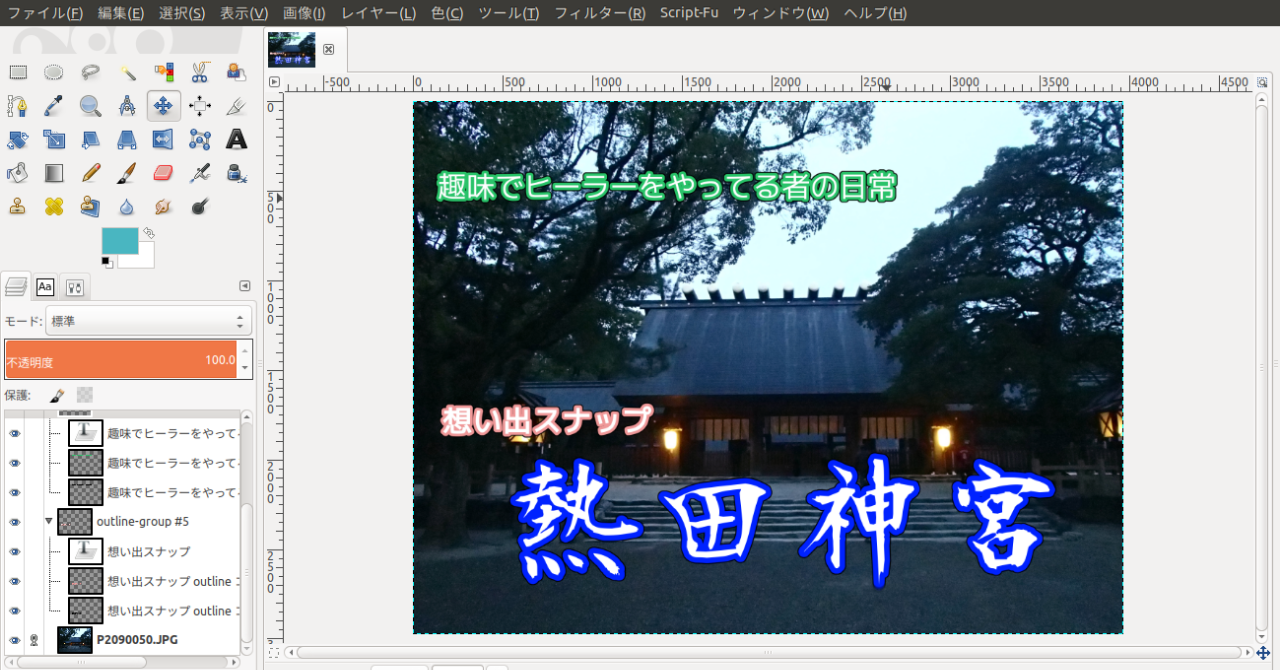Hide the P2090050.JPG layer
Viewport: 1280px width, 670px height.
15,640
